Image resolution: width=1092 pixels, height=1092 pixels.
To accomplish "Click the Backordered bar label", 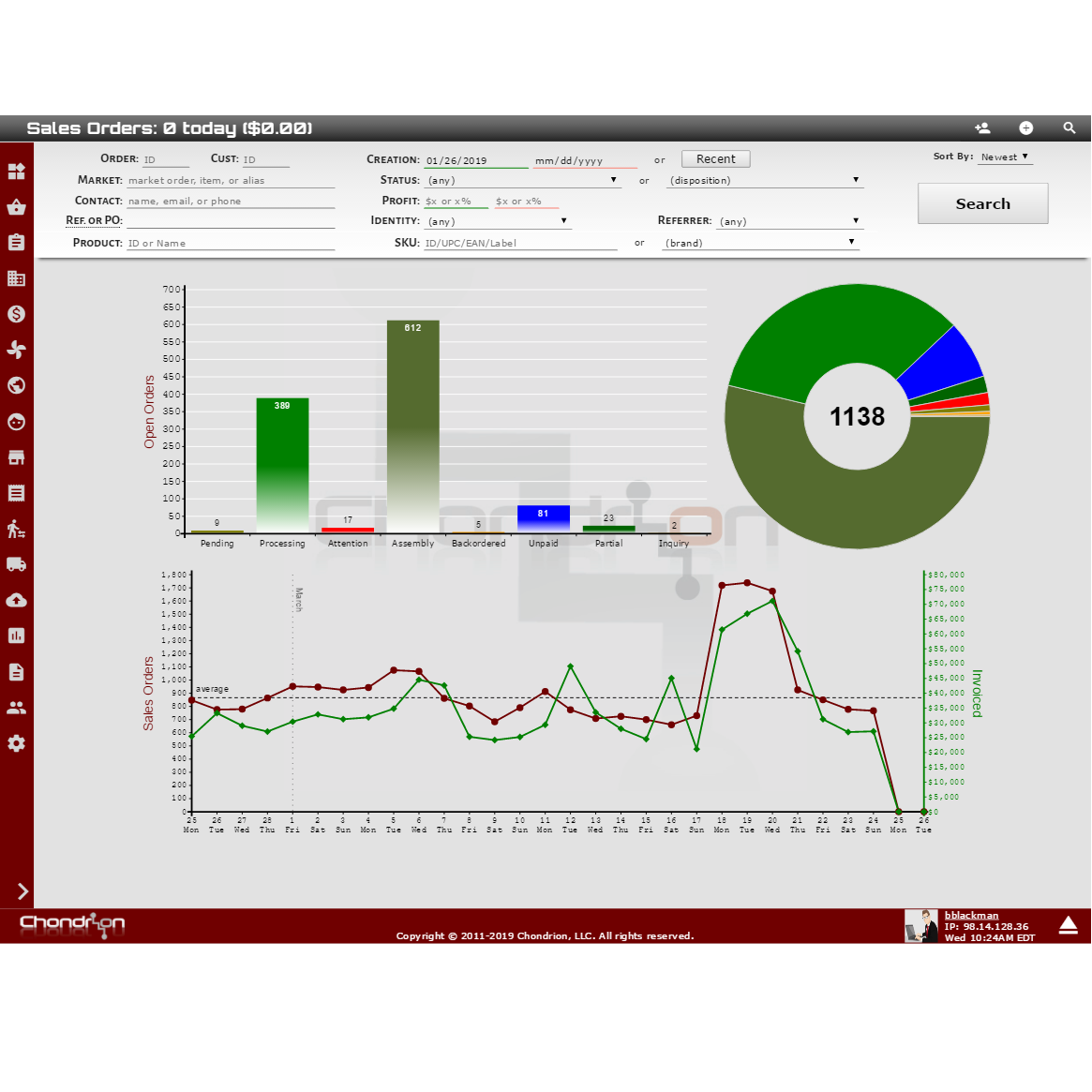I will point(478,544).
